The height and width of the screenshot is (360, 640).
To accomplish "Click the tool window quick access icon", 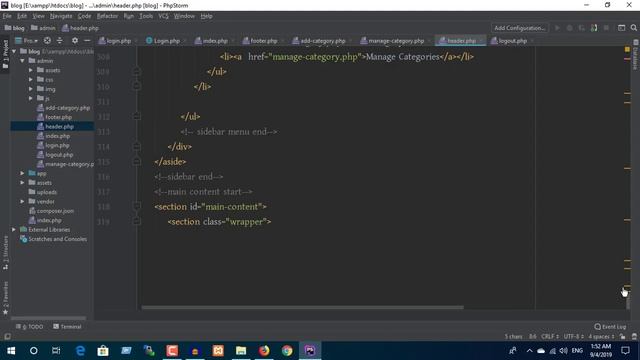I will tap(7, 337).
